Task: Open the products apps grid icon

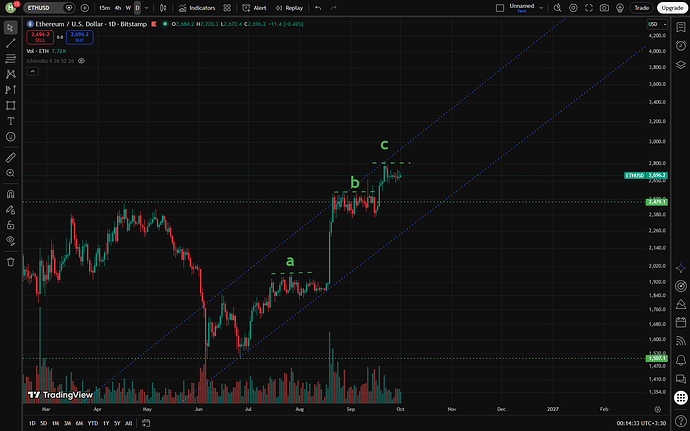Action: click(681, 398)
